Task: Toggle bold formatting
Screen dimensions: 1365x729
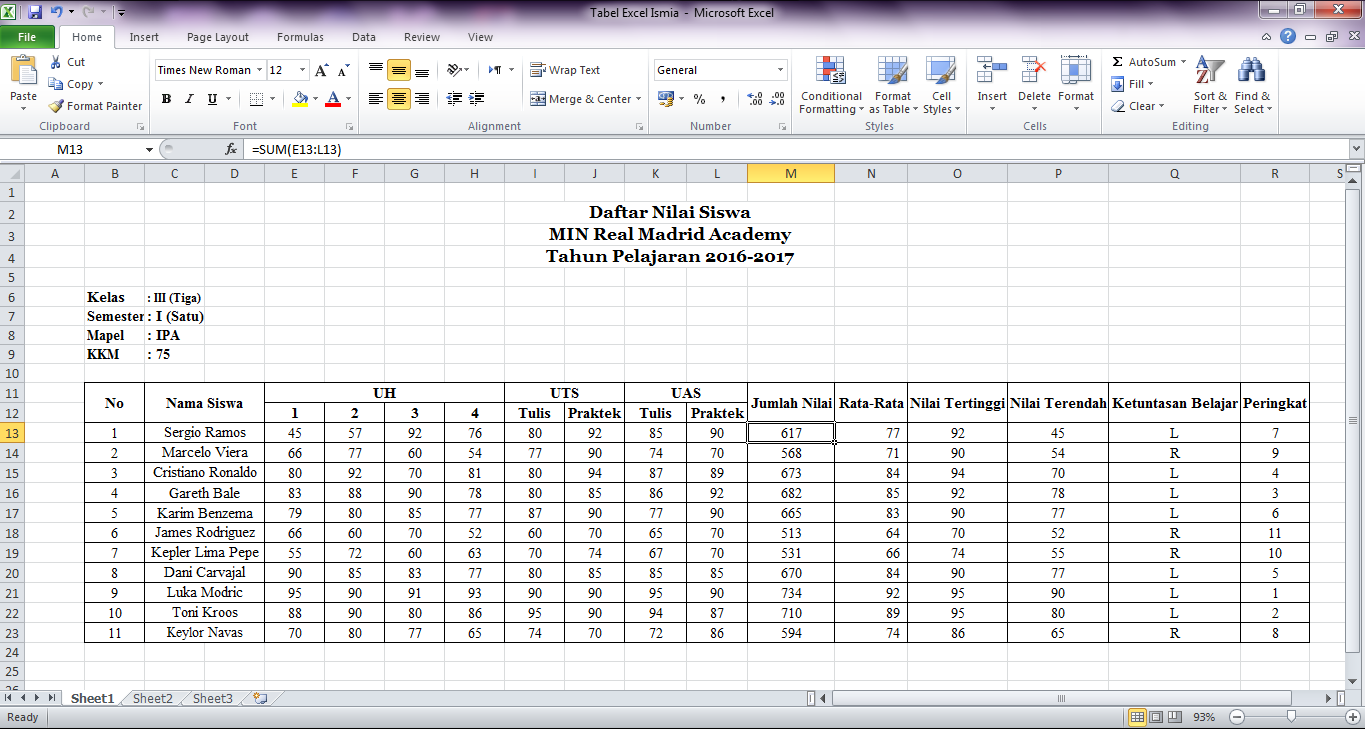Action: click(166, 99)
